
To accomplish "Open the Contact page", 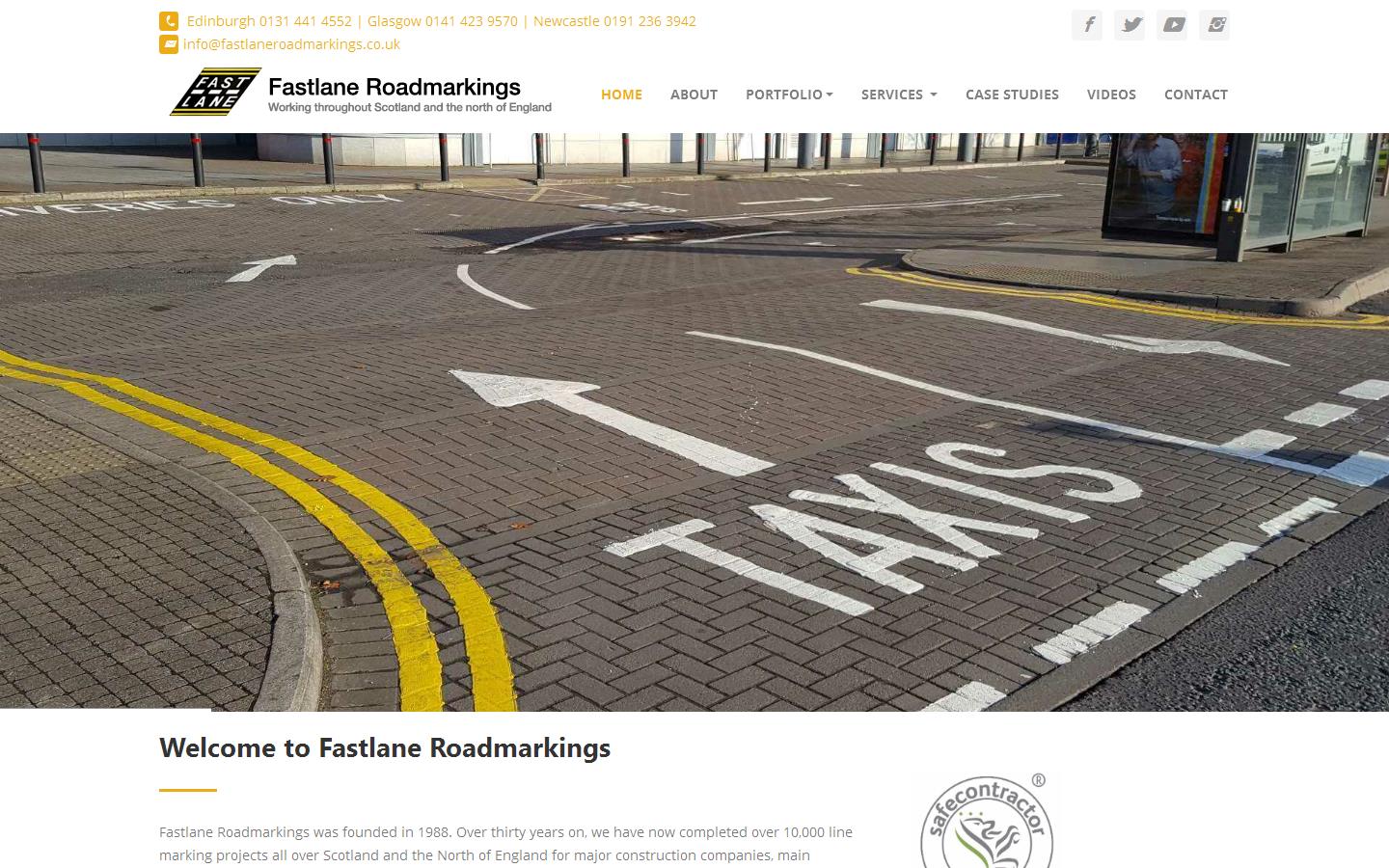I will tap(1196, 94).
